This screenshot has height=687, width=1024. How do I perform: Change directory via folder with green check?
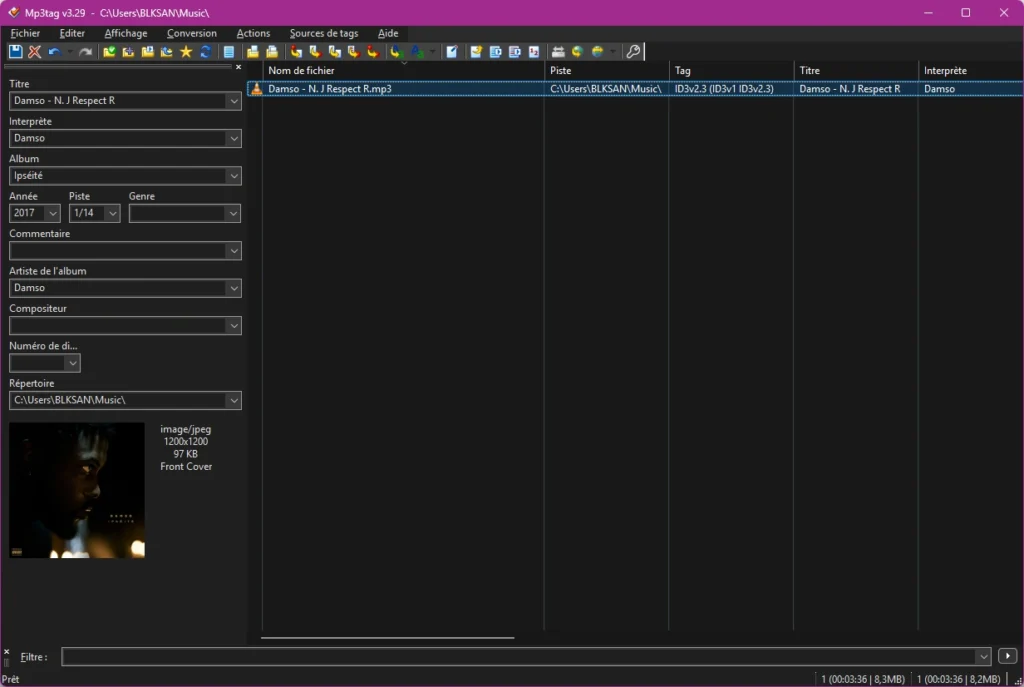(x=109, y=52)
